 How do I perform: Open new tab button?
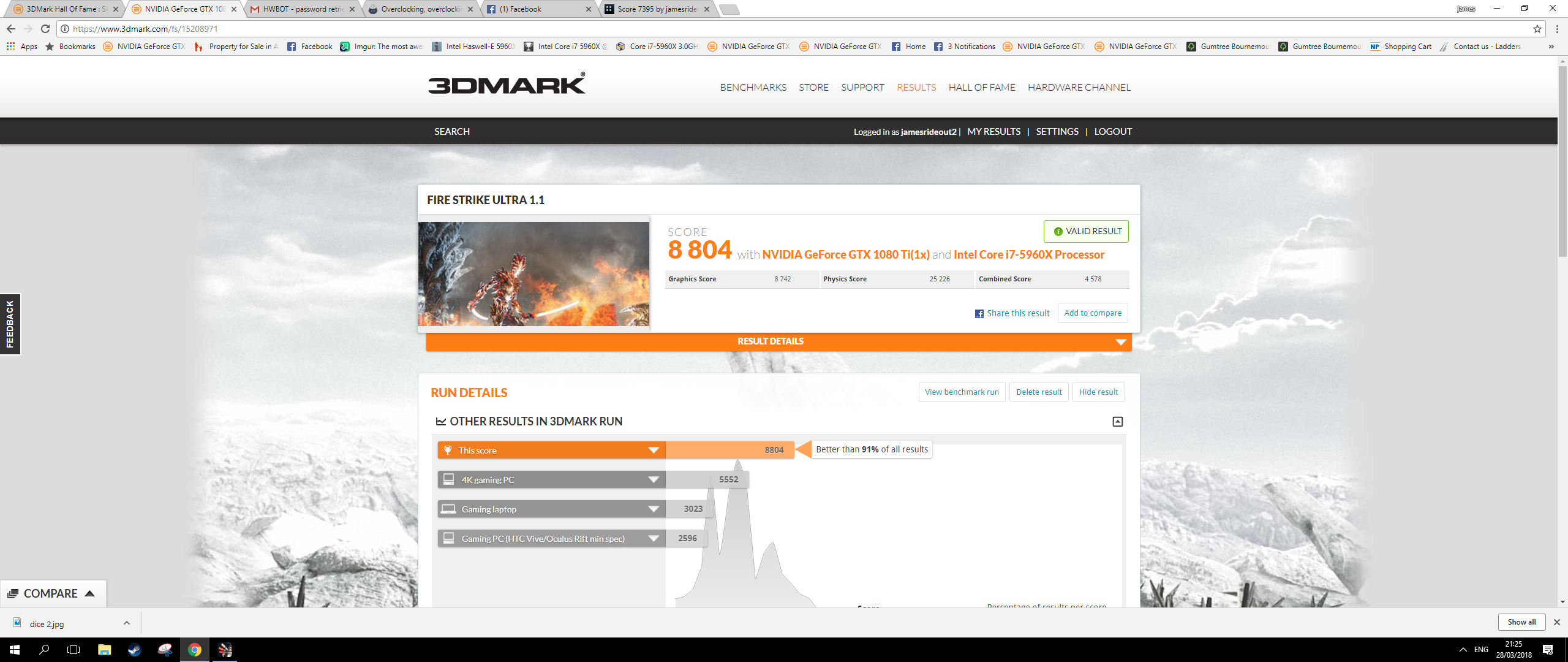(x=729, y=9)
